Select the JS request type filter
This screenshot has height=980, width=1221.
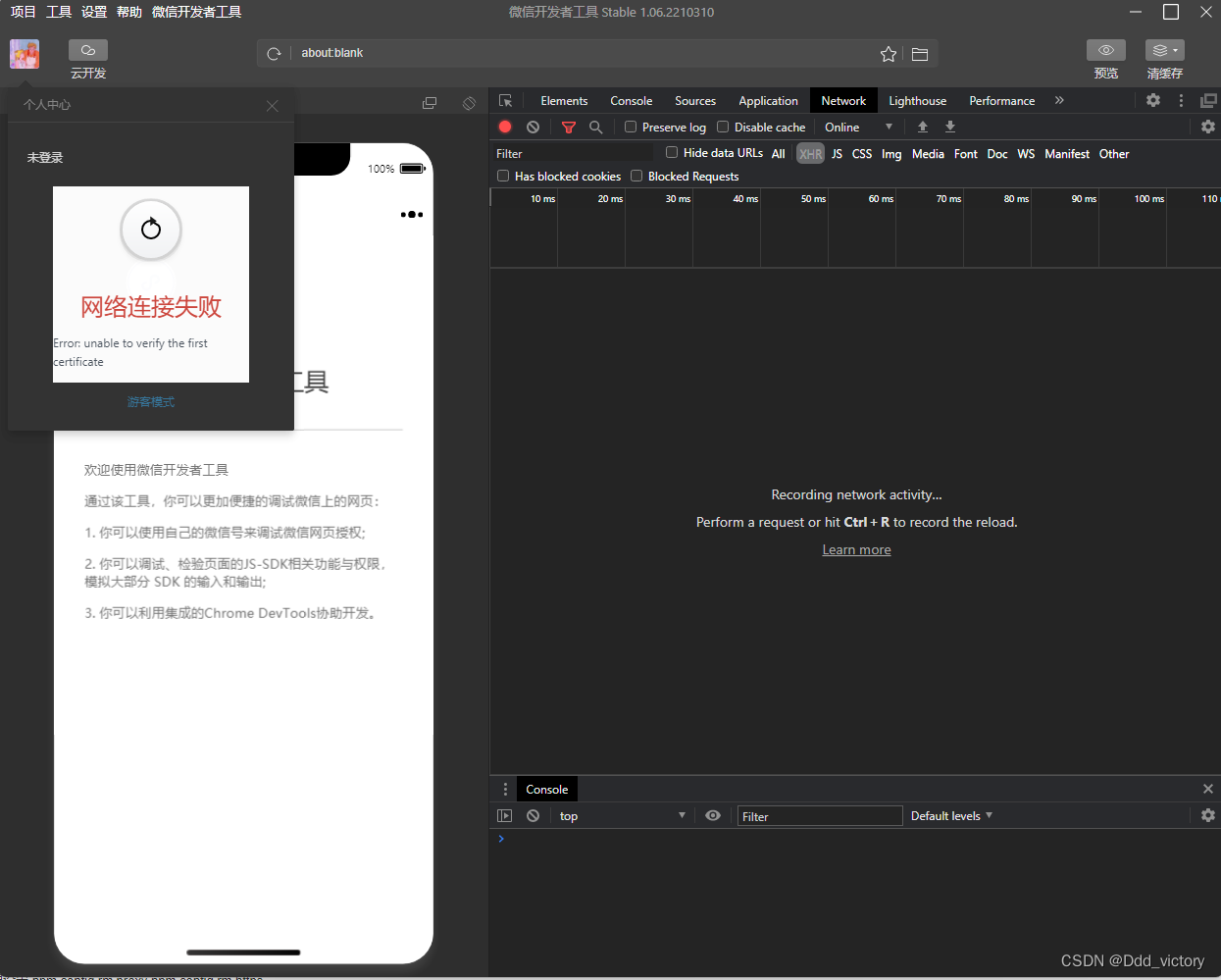(x=837, y=154)
